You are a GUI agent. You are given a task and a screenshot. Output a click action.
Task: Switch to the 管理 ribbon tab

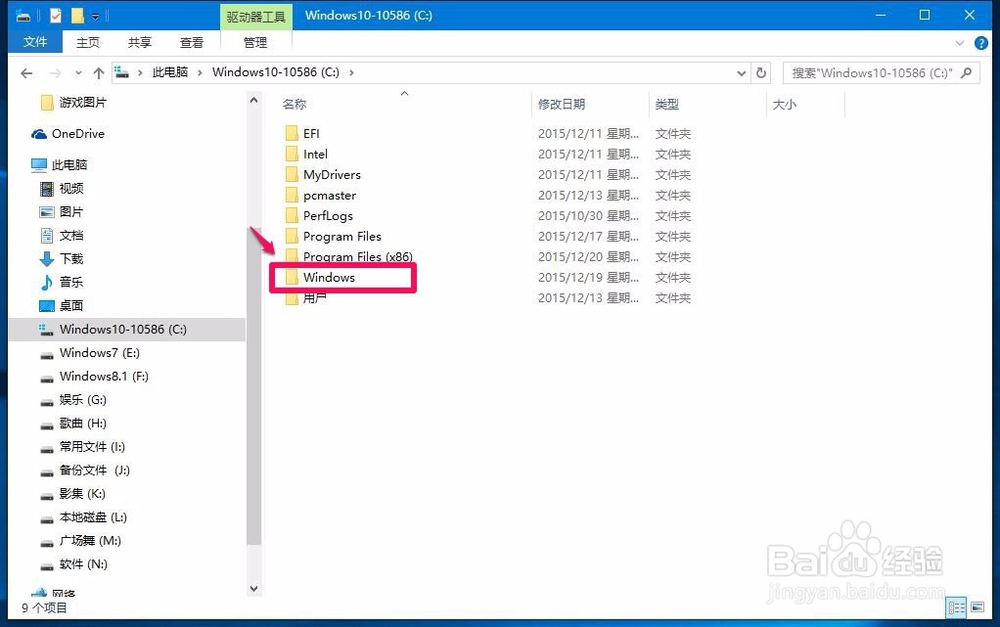(255, 42)
